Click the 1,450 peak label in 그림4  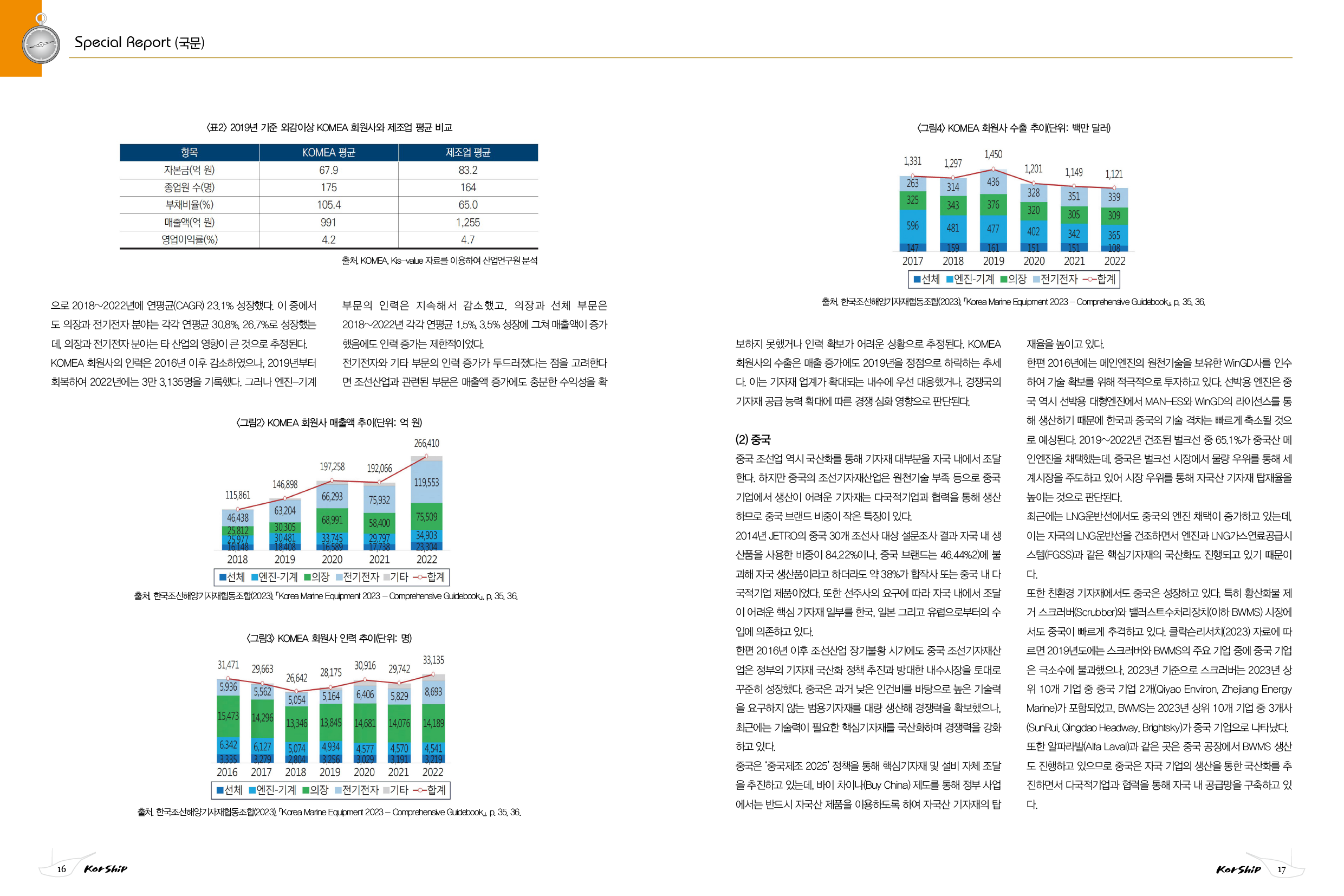click(x=993, y=154)
